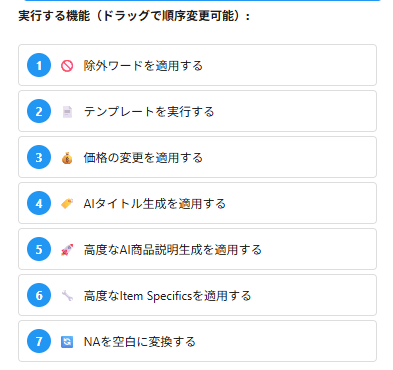
Task: Choose the 価格の変更を適用する text label
Action: (143, 158)
